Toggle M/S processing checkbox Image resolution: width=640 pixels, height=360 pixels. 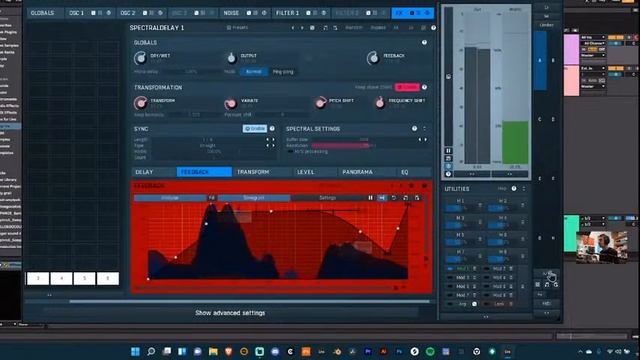pos(290,151)
